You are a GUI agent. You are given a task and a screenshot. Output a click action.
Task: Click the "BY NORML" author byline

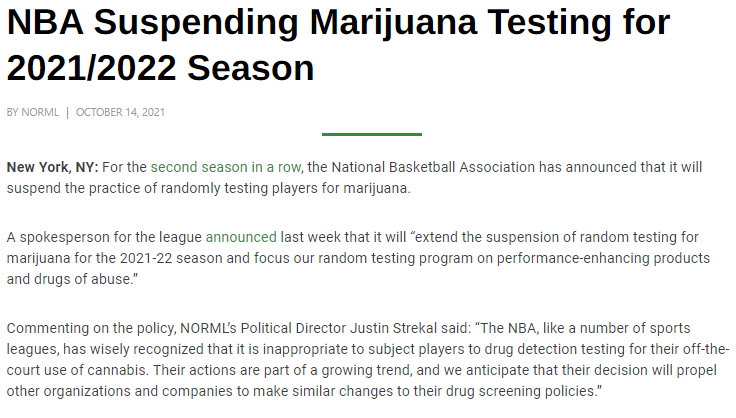point(32,112)
